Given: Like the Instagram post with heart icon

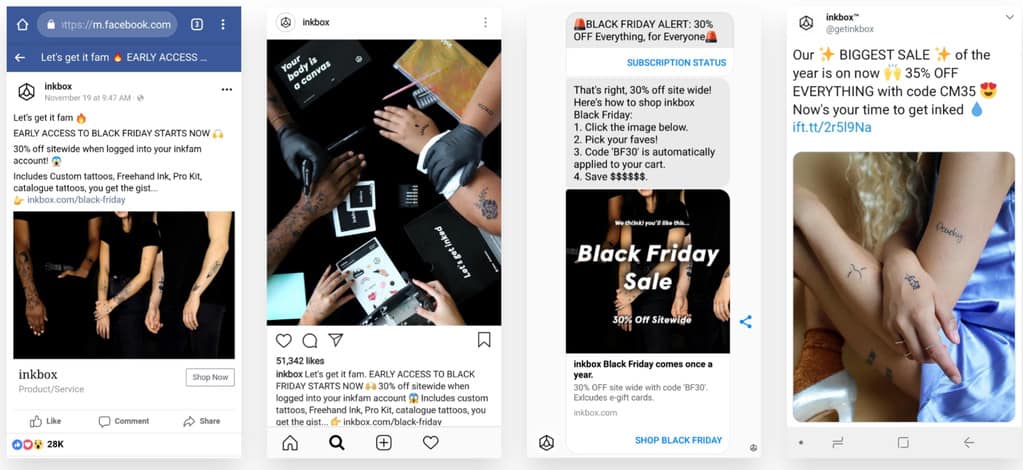Looking at the screenshot, I should click(x=284, y=340).
